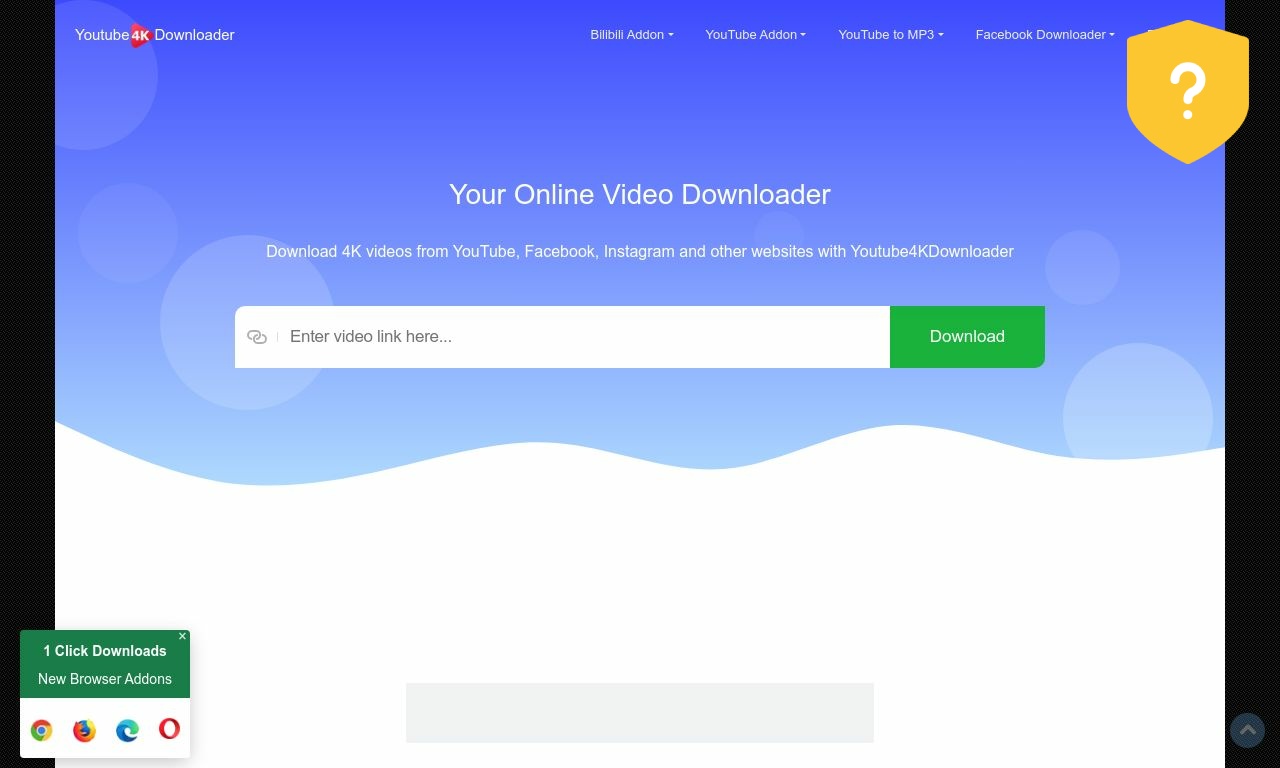Click the green Download button

click(x=967, y=337)
